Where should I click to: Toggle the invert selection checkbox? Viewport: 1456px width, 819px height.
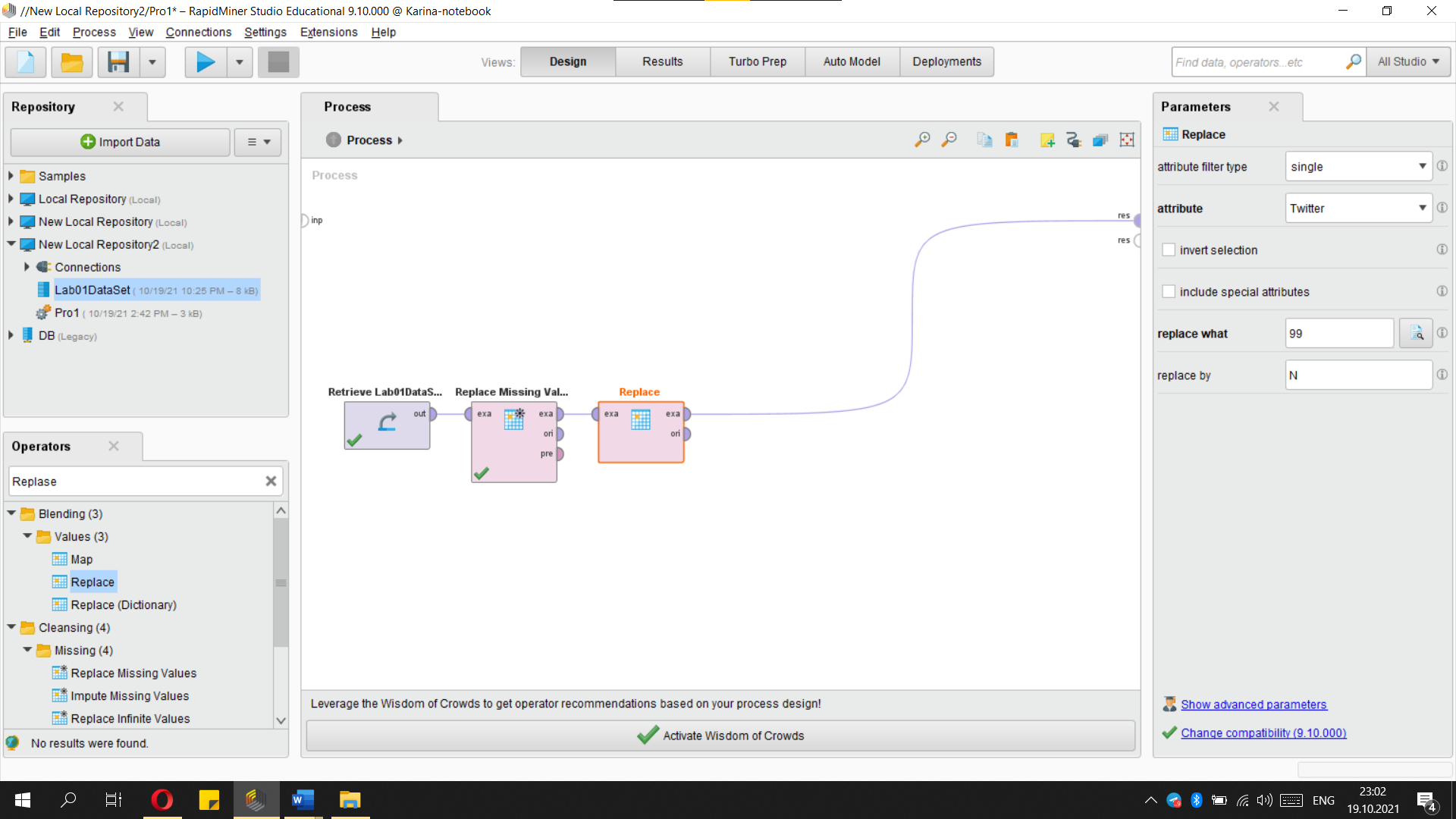tap(1169, 249)
